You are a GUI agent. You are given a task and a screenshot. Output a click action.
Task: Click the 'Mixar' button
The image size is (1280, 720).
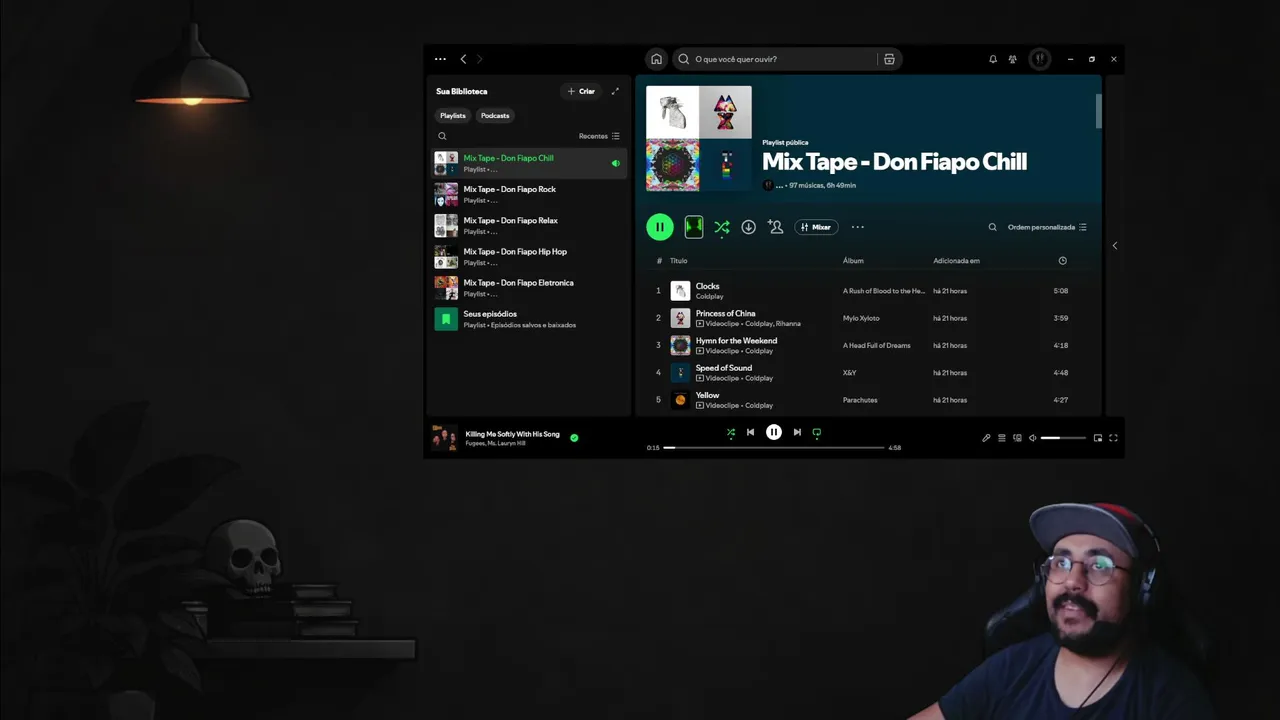point(816,227)
